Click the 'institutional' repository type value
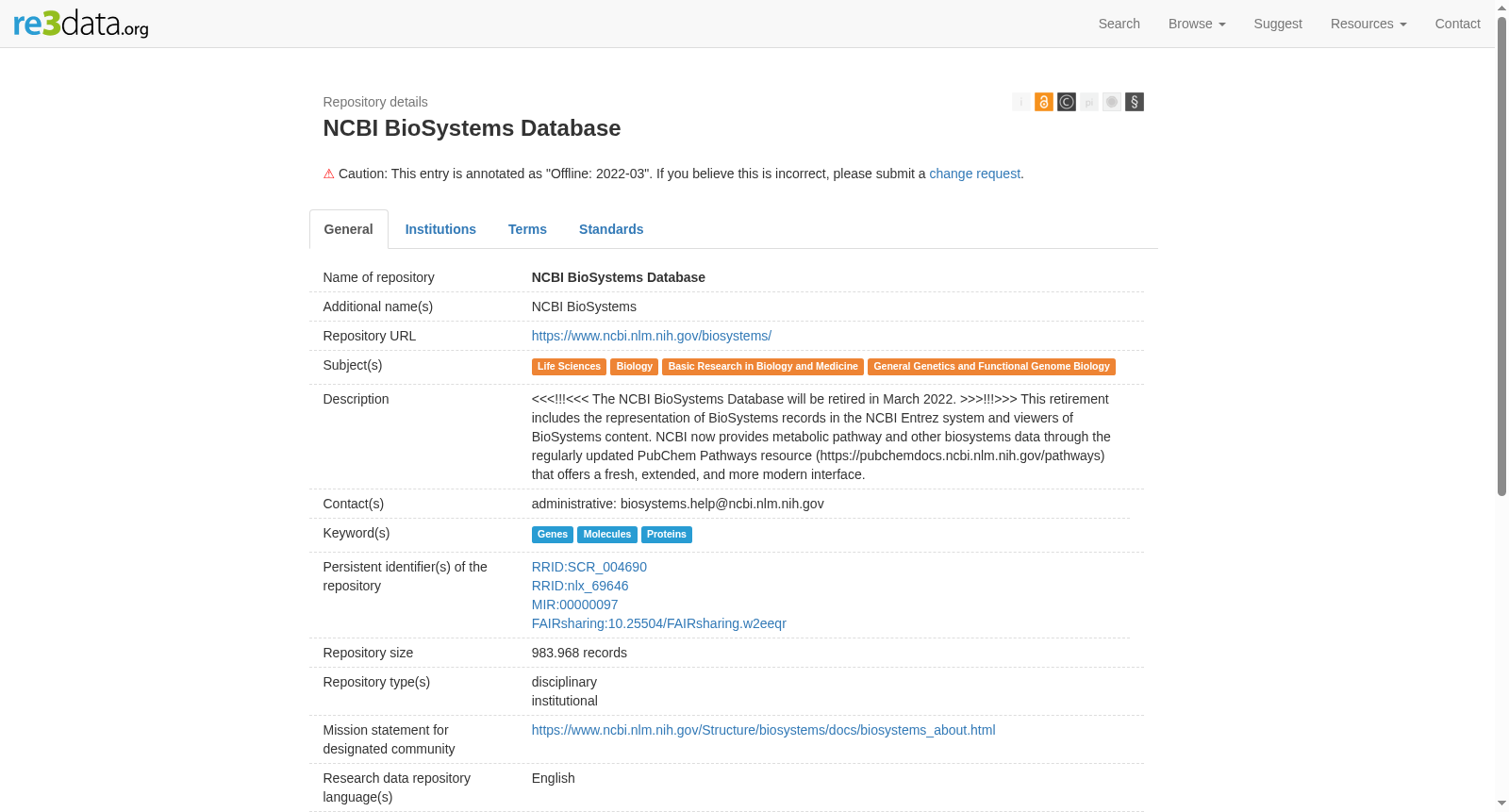Screen dimensions: 1509x812 565,701
